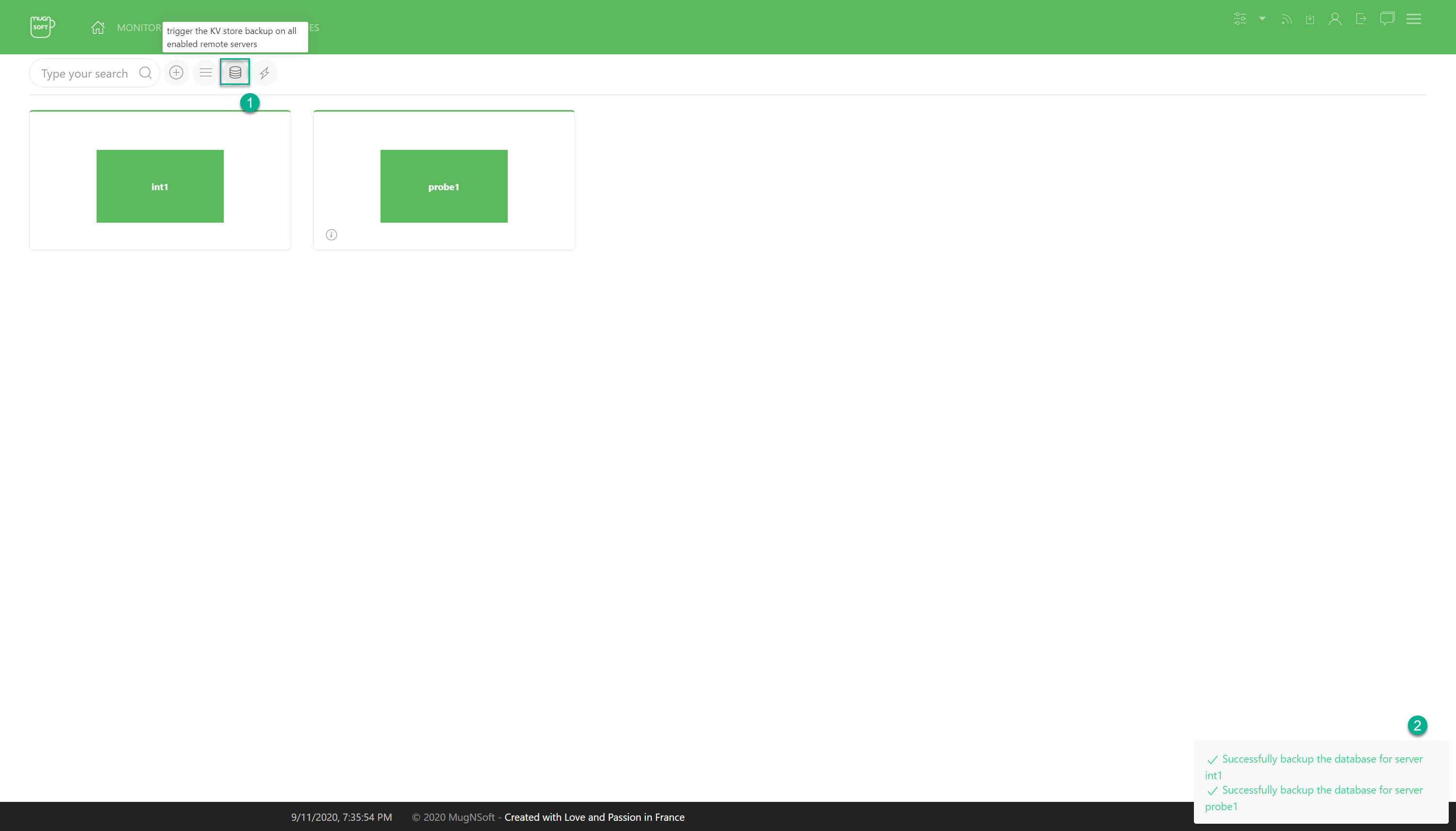Click the probe1 server info button

click(331, 235)
